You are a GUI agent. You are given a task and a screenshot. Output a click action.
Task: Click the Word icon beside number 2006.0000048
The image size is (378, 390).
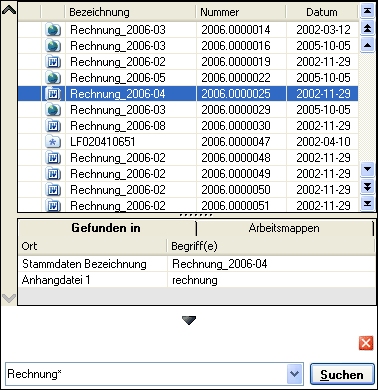pyautogui.click(x=53, y=158)
